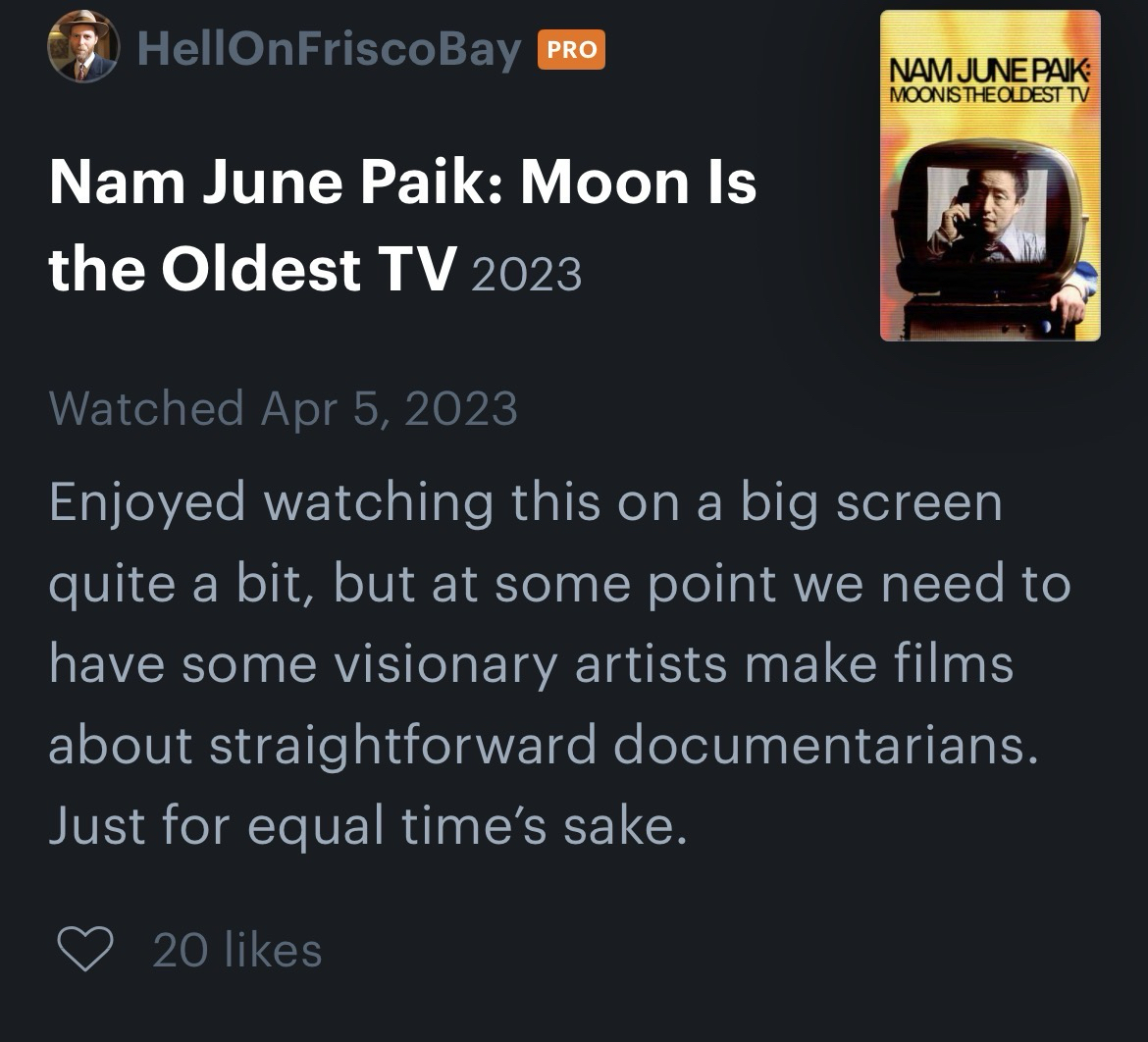Click "the Oldest TV" title line

pos(252,270)
